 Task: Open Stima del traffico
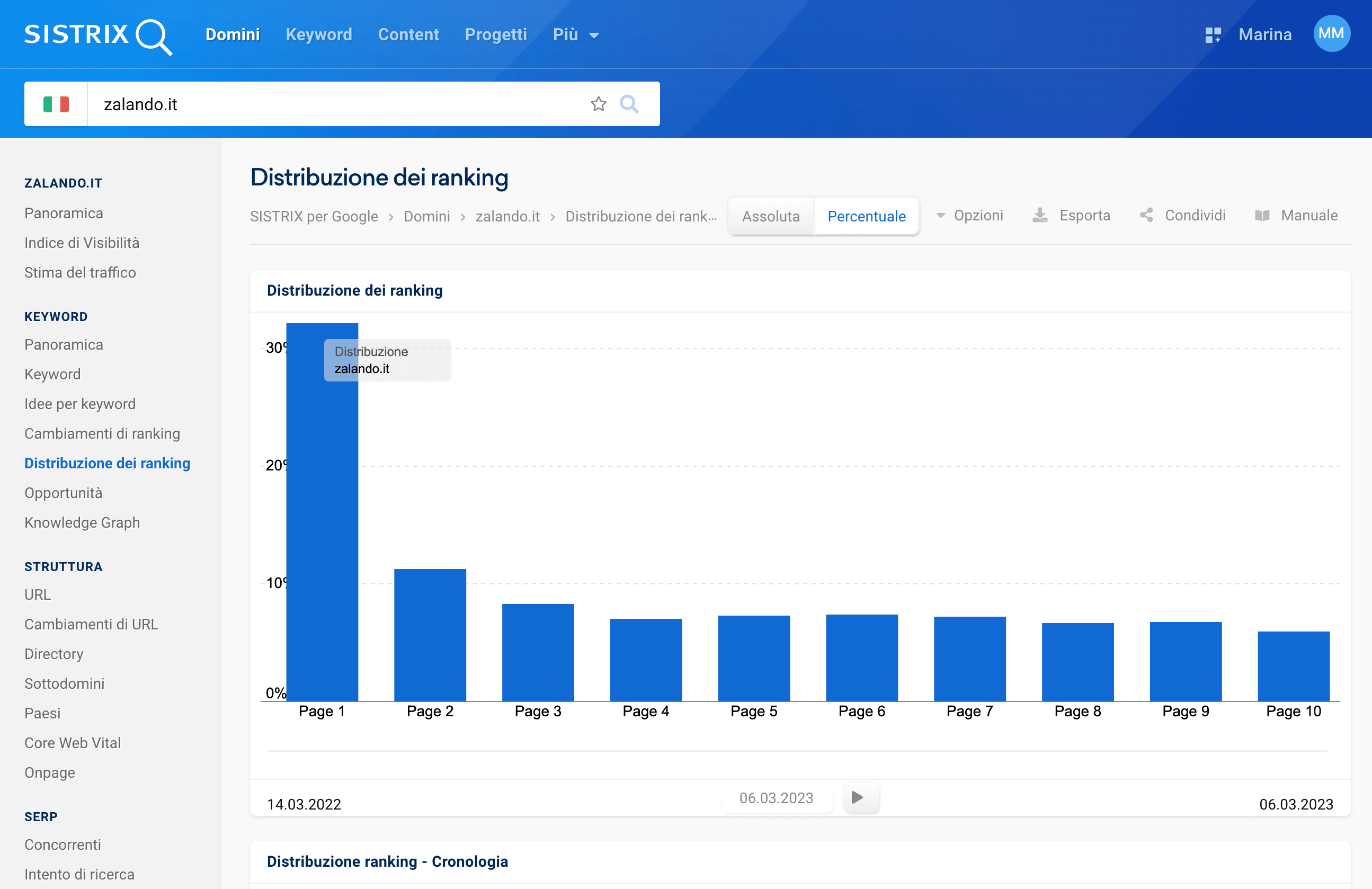click(80, 273)
